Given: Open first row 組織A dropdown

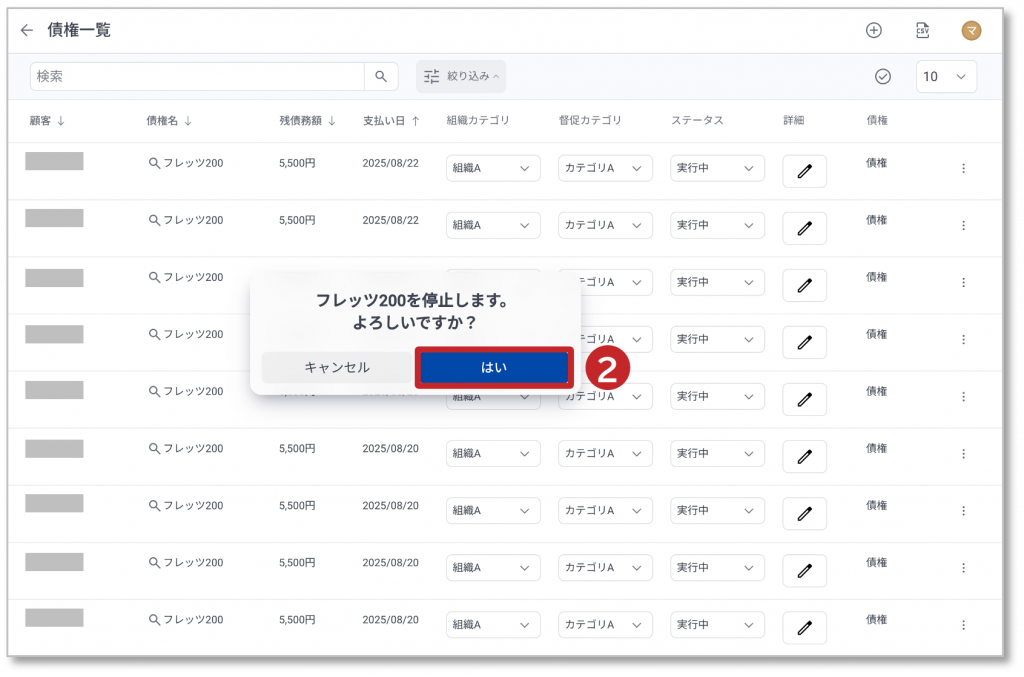Looking at the screenshot, I should (x=493, y=169).
